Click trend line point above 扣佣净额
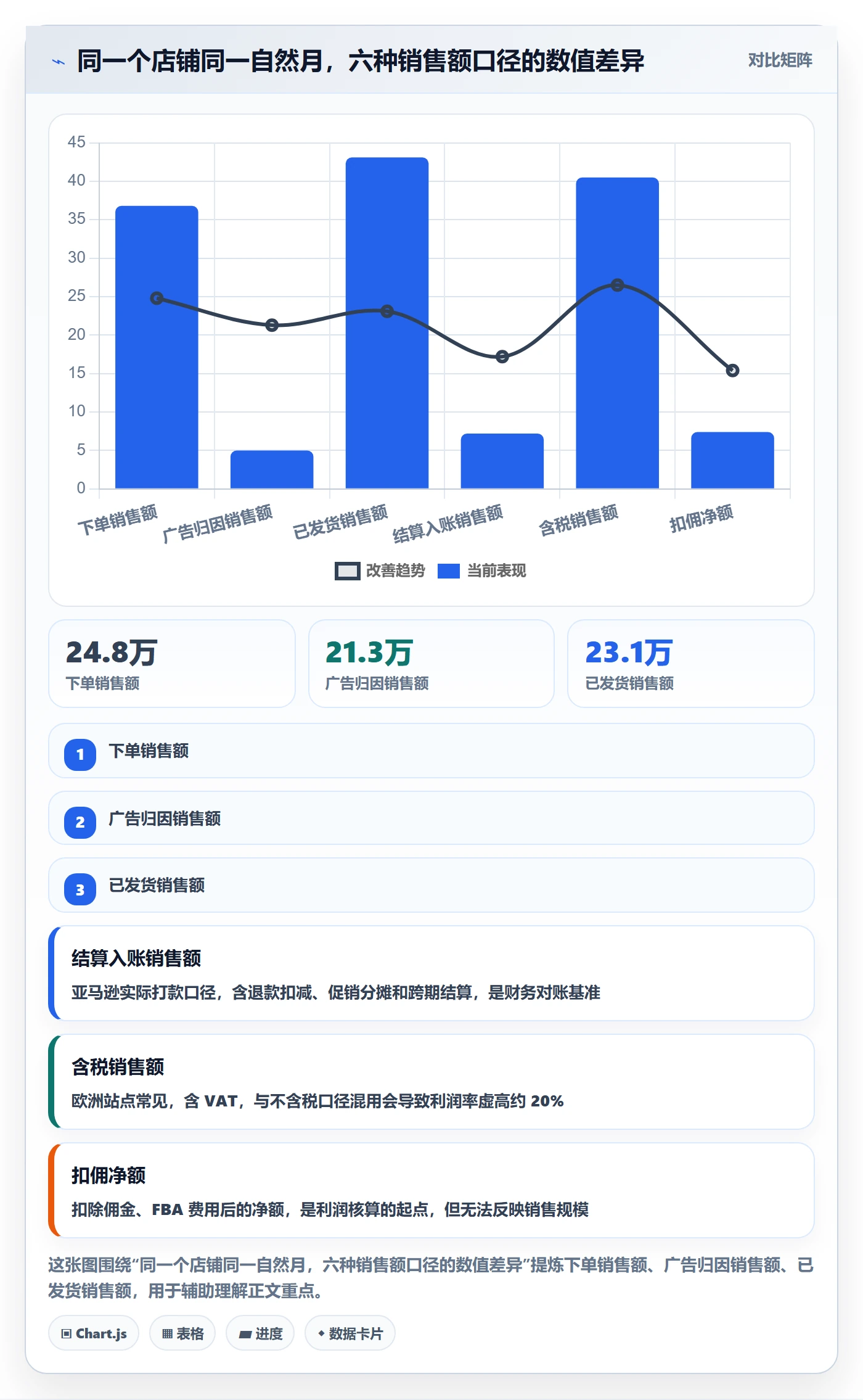This screenshot has height=1400, width=863. (732, 371)
